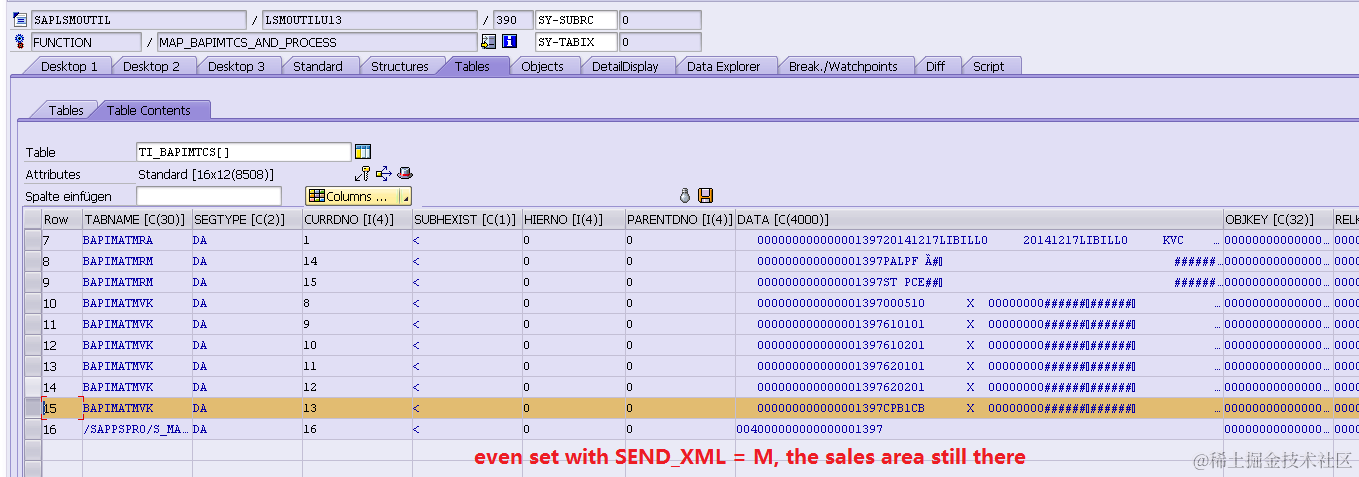The image size is (1359, 477).
Task: Click DATA cell 004000000000000001397
Action: (979, 429)
